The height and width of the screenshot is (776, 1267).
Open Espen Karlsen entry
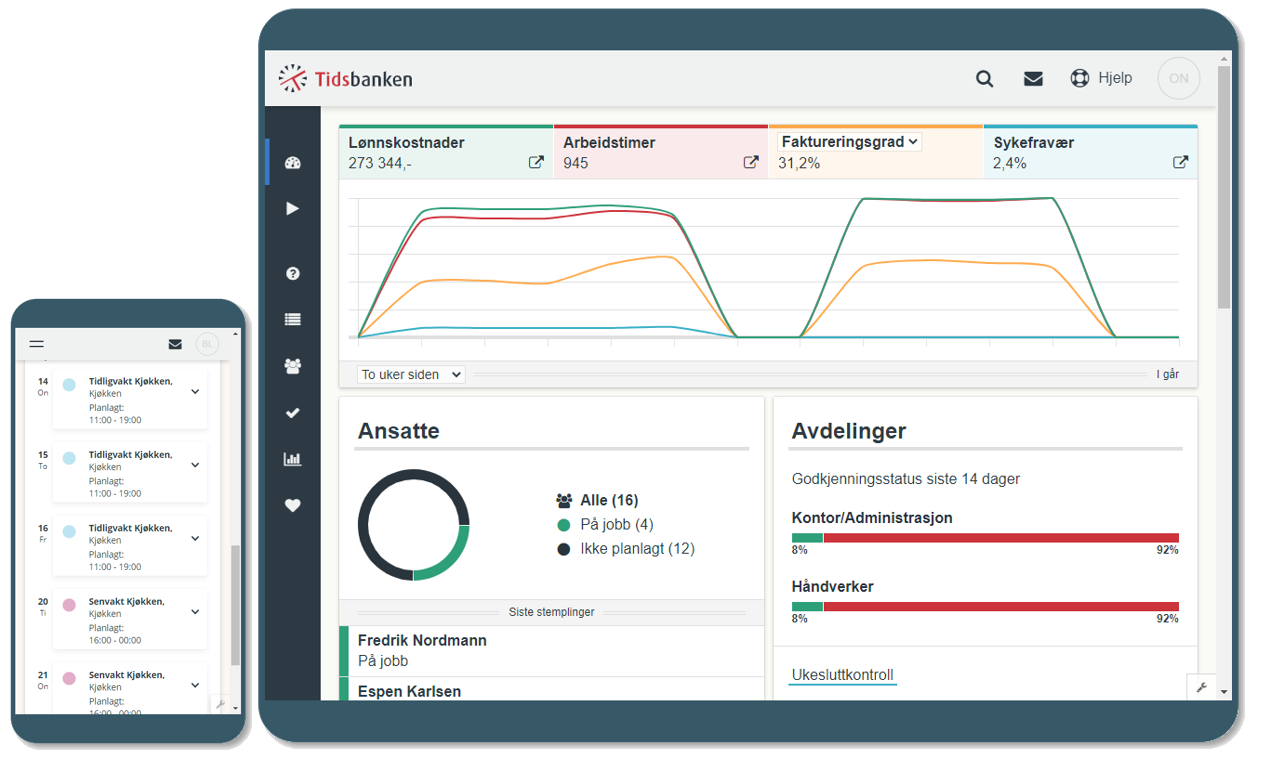pos(552,690)
